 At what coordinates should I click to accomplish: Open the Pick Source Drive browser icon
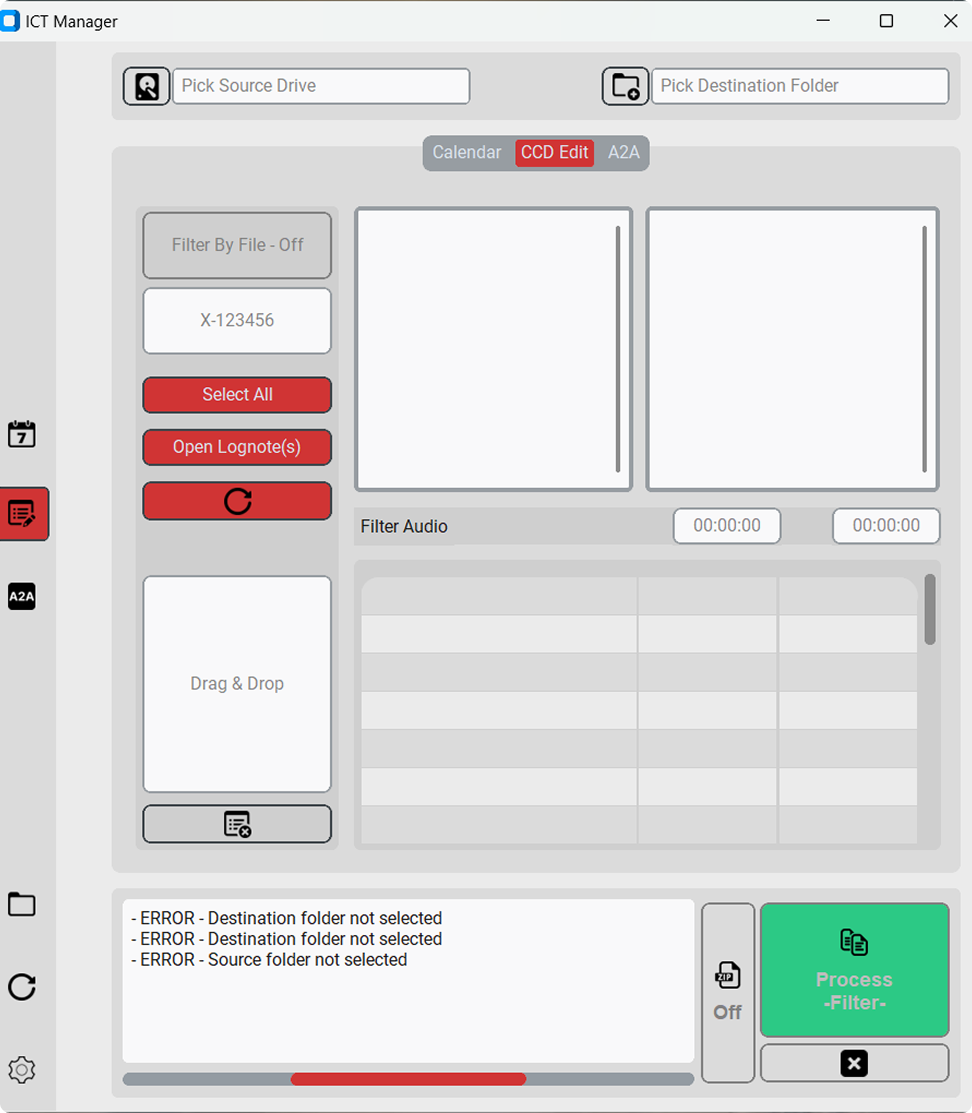146,86
